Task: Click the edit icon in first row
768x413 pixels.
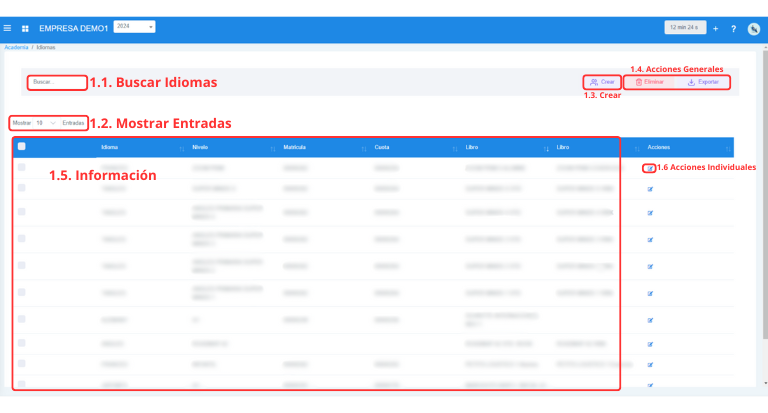Action: click(649, 168)
